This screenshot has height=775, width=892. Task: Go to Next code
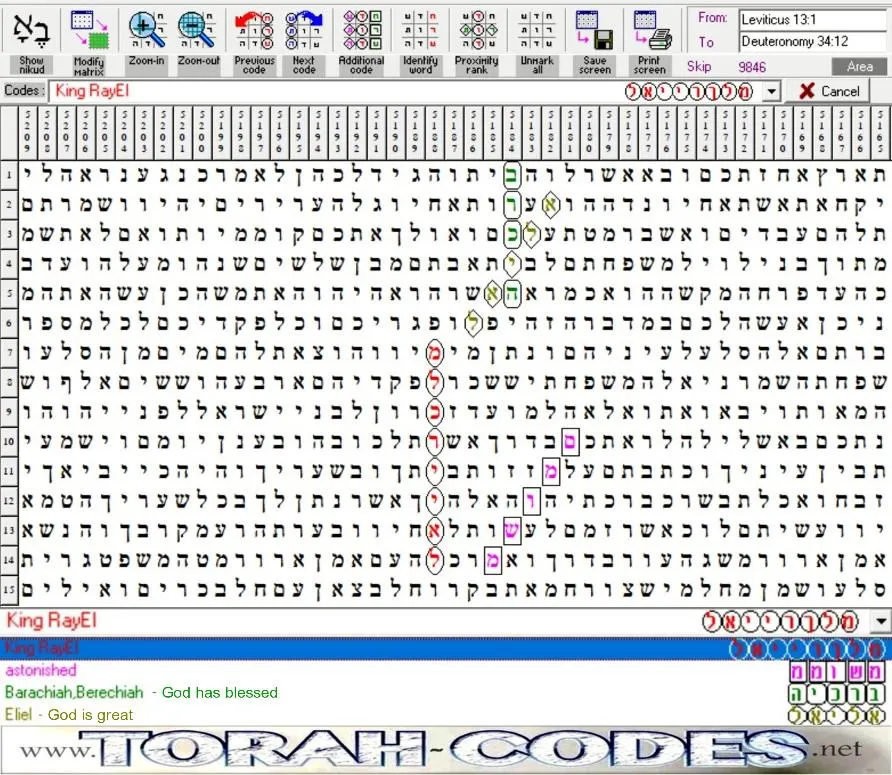pos(304,42)
